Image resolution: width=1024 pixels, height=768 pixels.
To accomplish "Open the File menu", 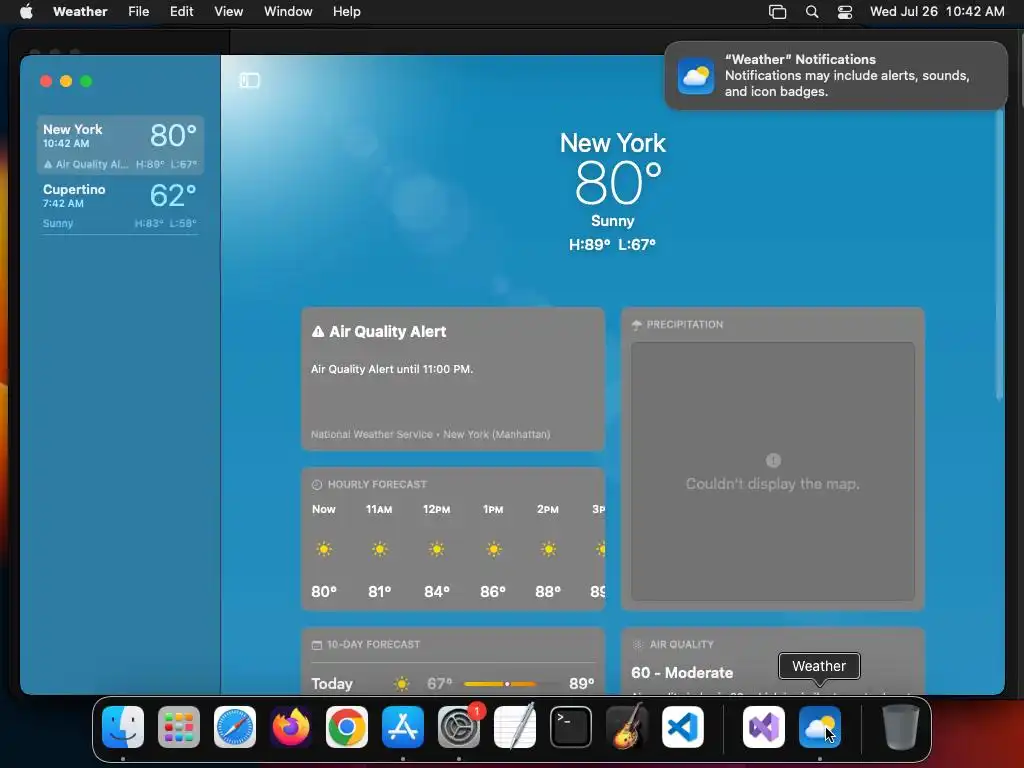I will tap(138, 11).
